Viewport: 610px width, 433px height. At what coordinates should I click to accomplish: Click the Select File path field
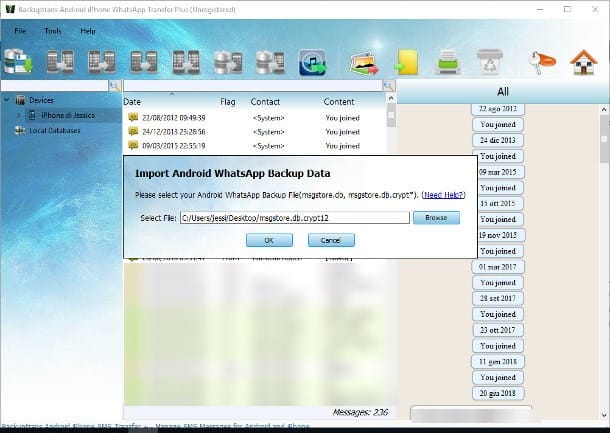(x=294, y=218)
